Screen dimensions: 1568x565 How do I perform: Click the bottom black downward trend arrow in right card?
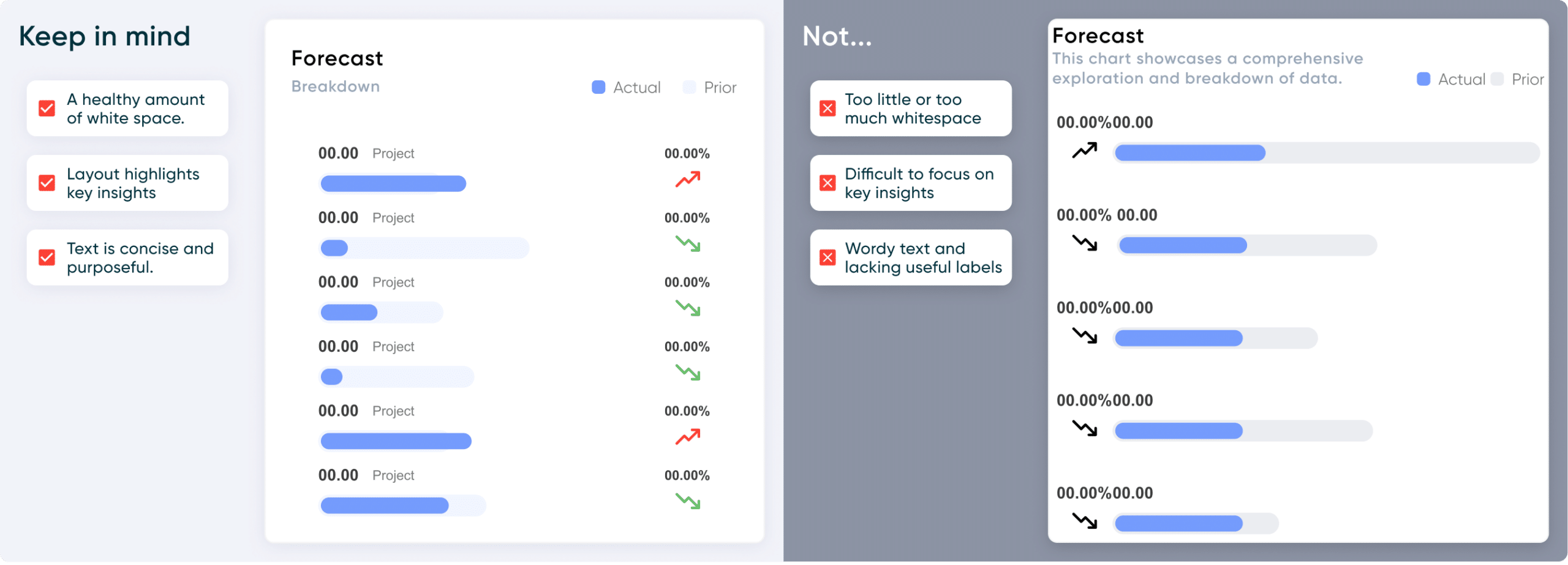[x=1084, y=521]
